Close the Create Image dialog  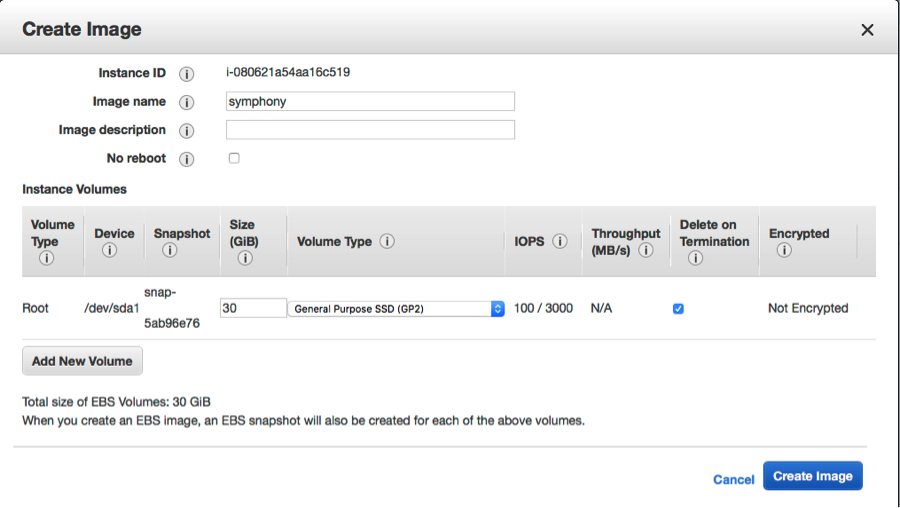(867, 30)
